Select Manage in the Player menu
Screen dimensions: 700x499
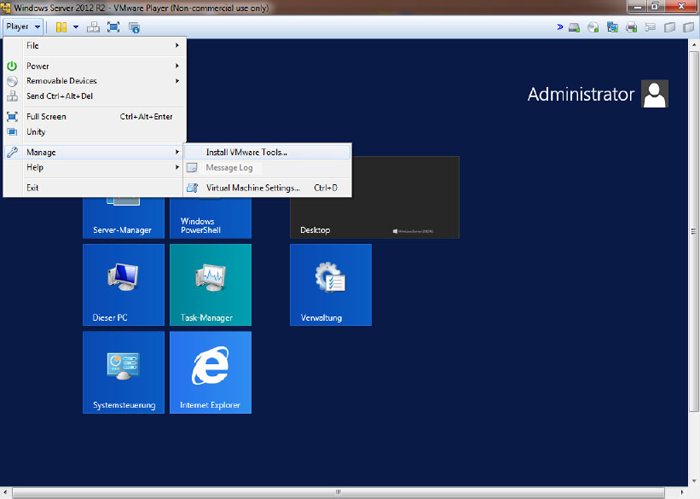(95, 152)
